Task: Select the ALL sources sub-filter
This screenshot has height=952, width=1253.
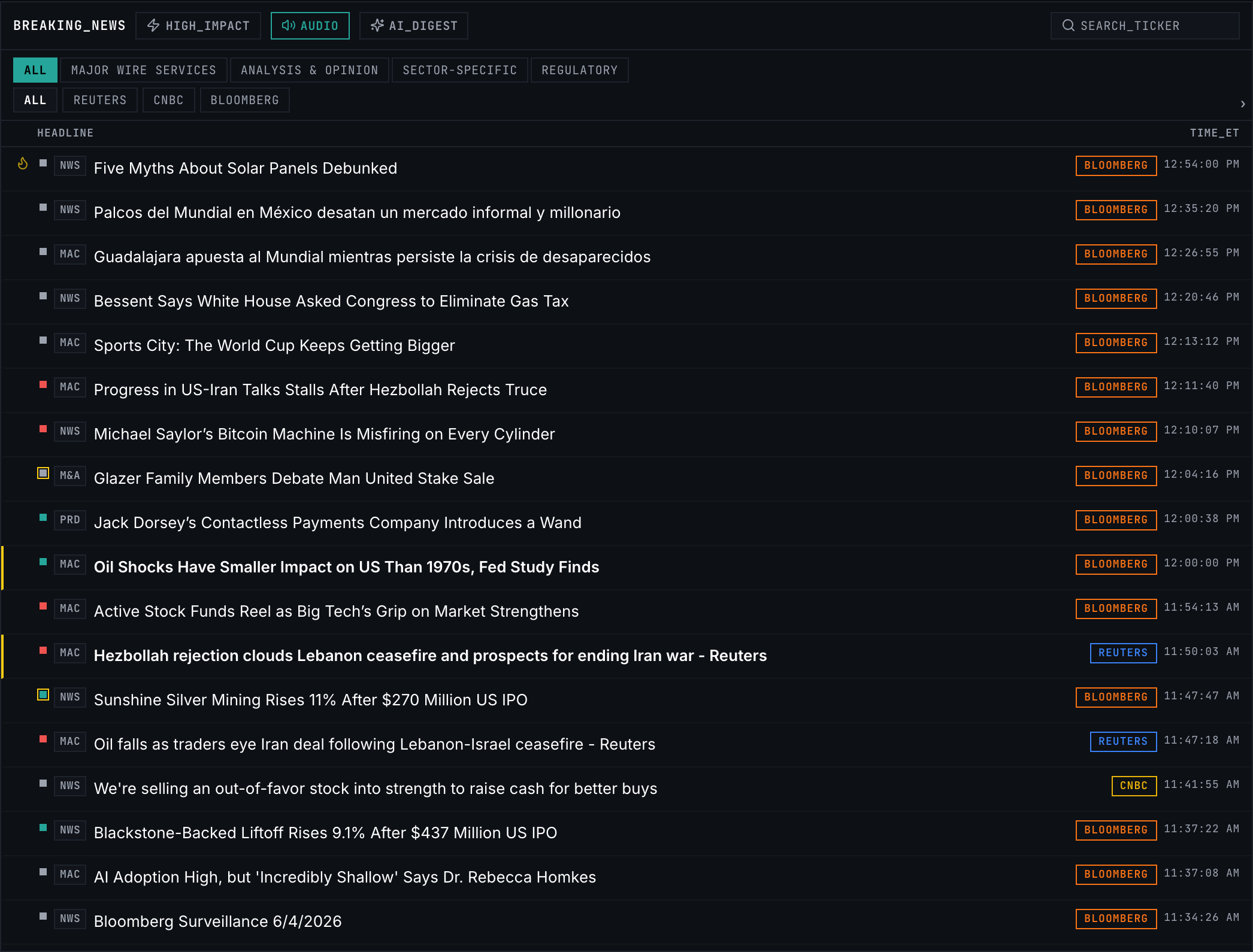Action: (x=35, y=100)
